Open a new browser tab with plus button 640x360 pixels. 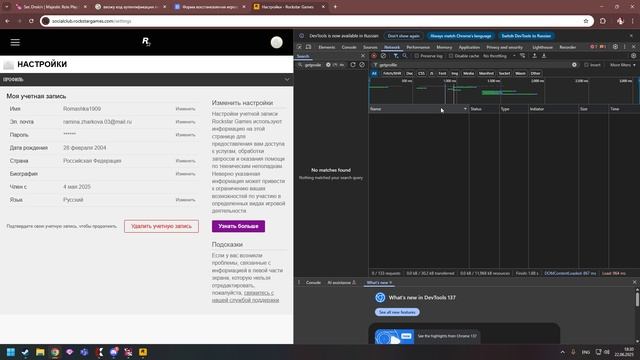click(x=335, y=7)
